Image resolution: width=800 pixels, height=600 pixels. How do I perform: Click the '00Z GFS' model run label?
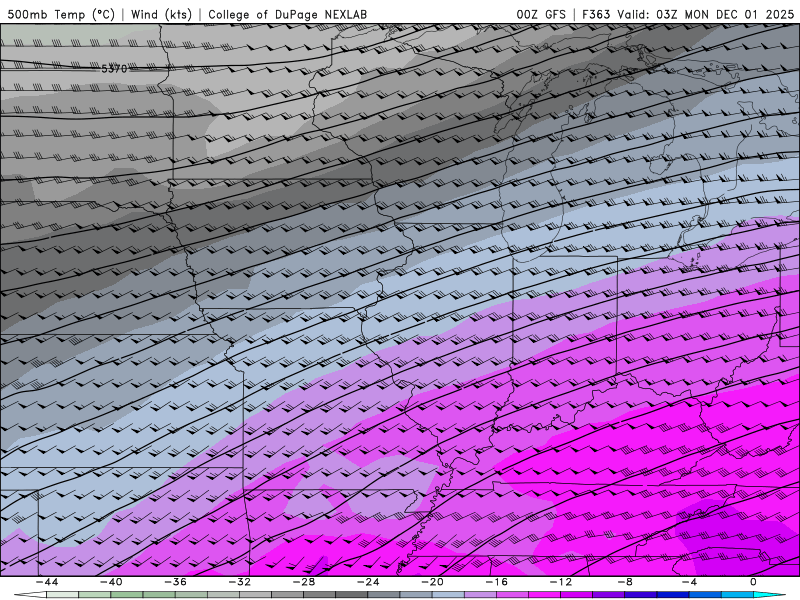click(541, 15)
